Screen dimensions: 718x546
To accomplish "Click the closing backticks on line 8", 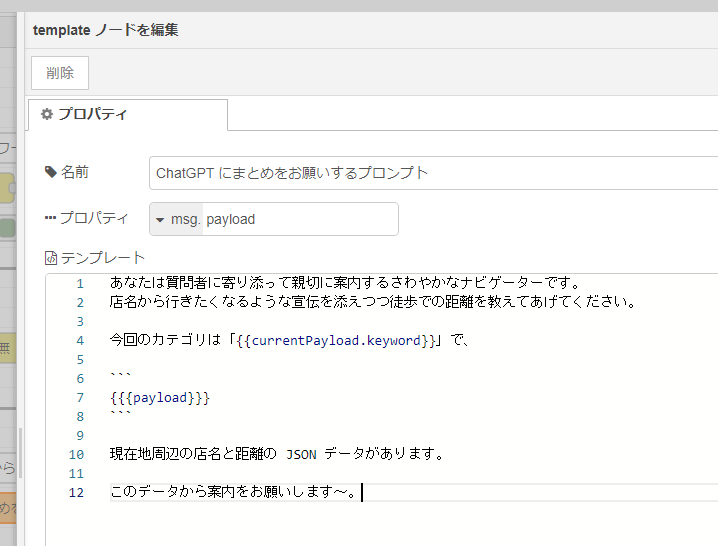I will (x=120, y=416).
